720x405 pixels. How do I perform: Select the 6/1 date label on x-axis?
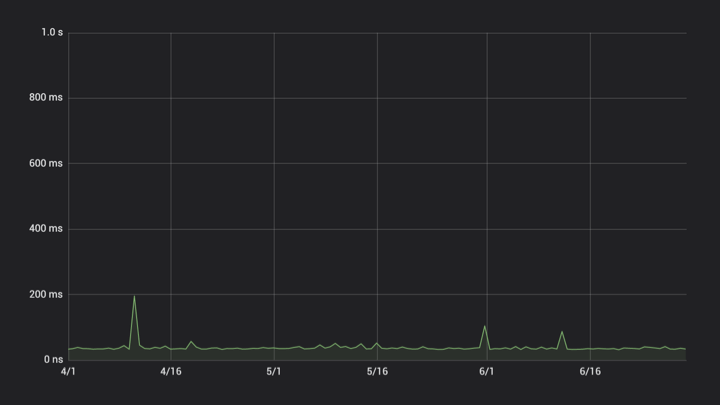[487, 372]
